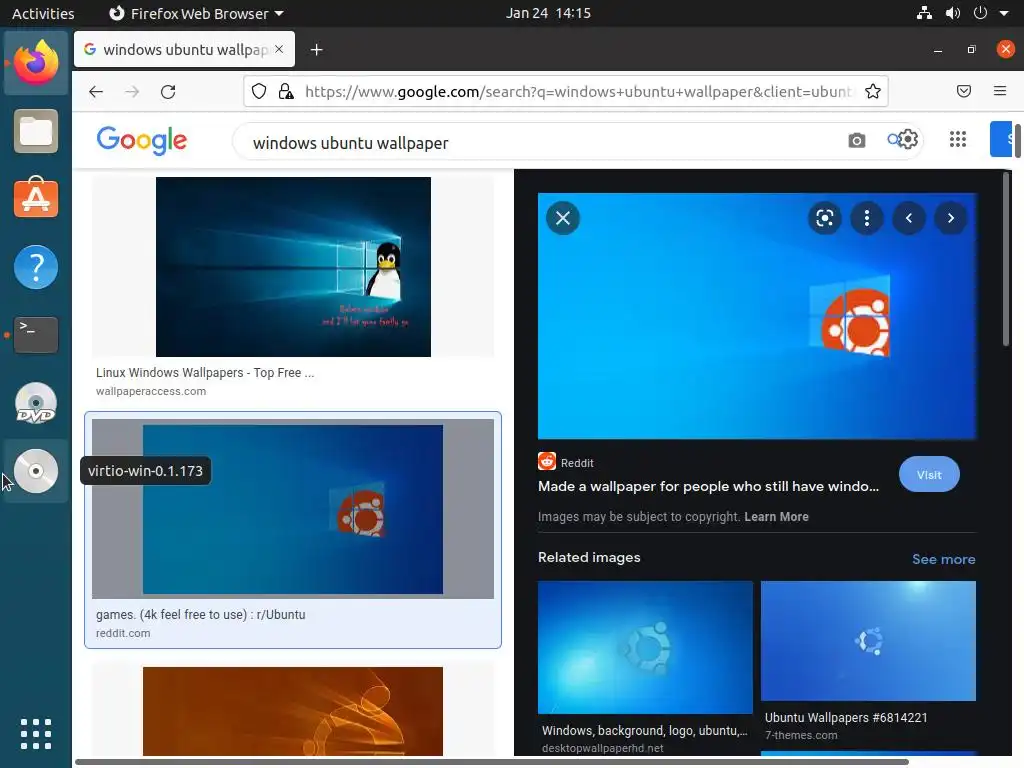Open related Ubuntu Wallpapers #6814221 image
Image resolution: width=1024 pixels, height=768 pixels.
868,641
